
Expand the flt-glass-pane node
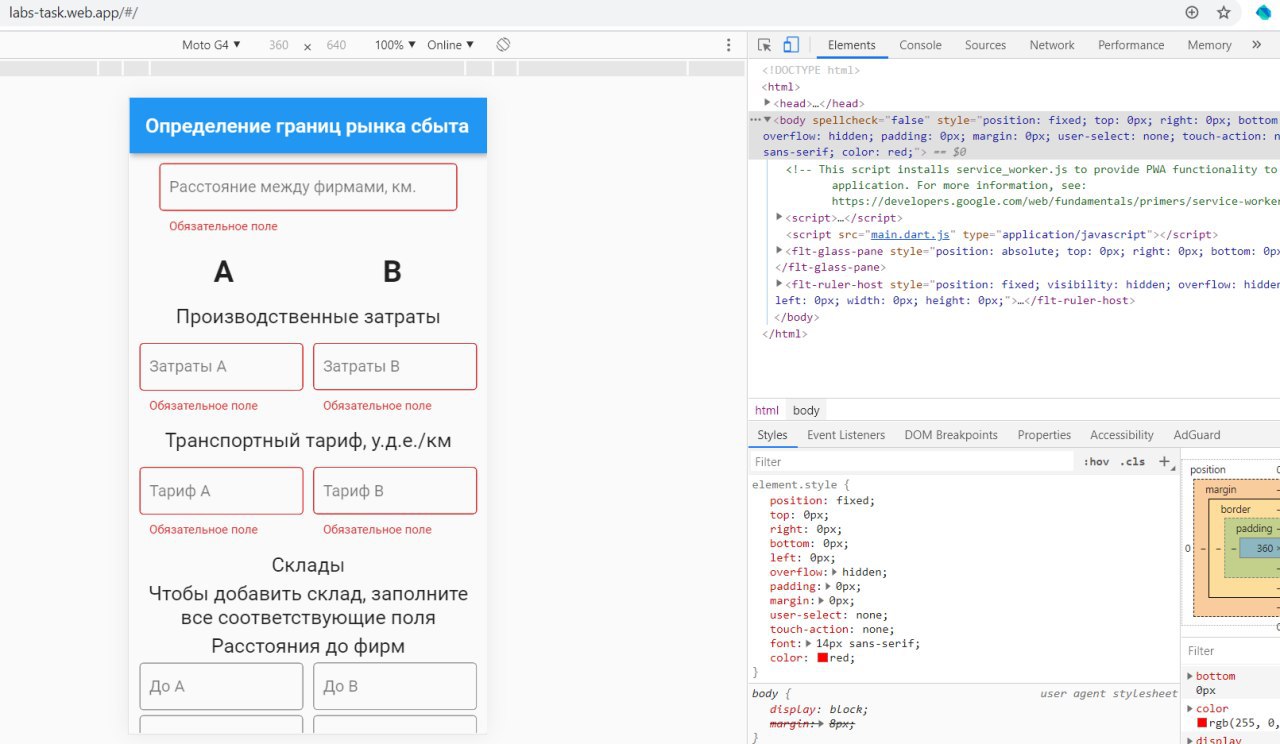click(x=780, y=251)
